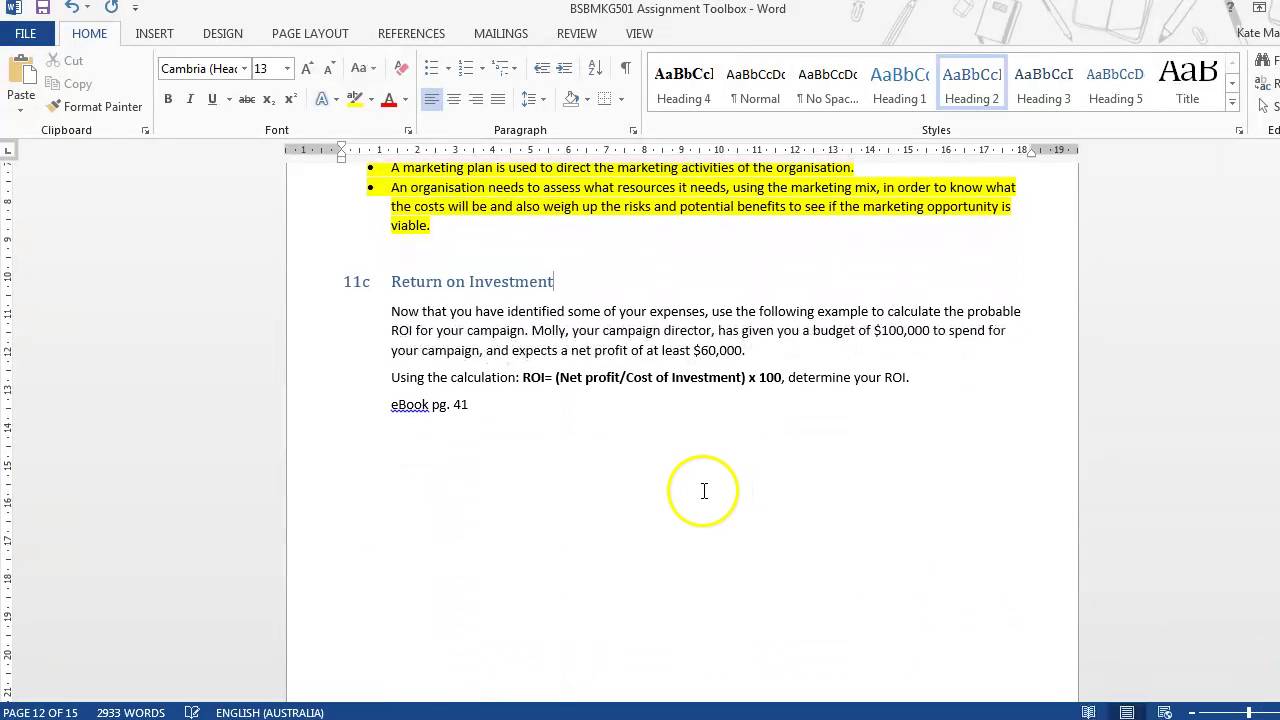Click the red Font Color button
Image resolution: width=1280 pixels, height=720 pixels.
pyautogui.click(x=389, y=99)
